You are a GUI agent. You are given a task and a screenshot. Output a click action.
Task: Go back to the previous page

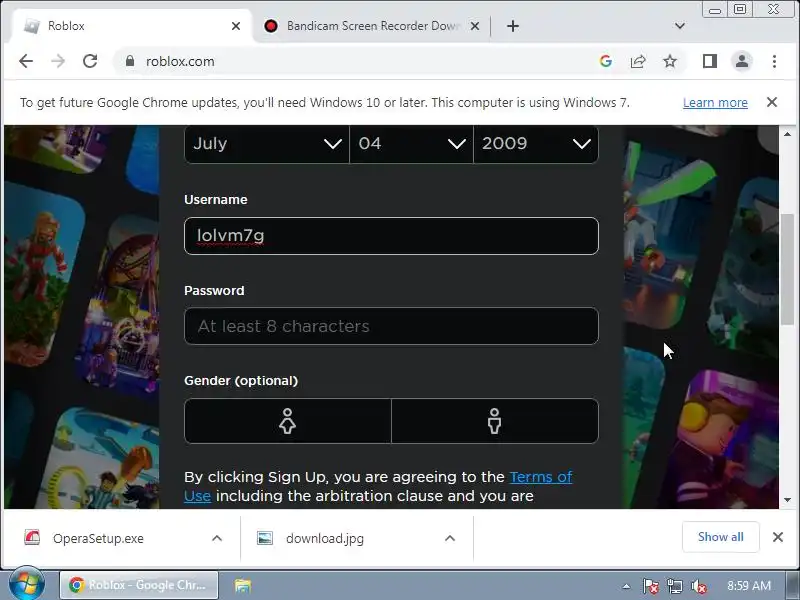tap(26, 61)
